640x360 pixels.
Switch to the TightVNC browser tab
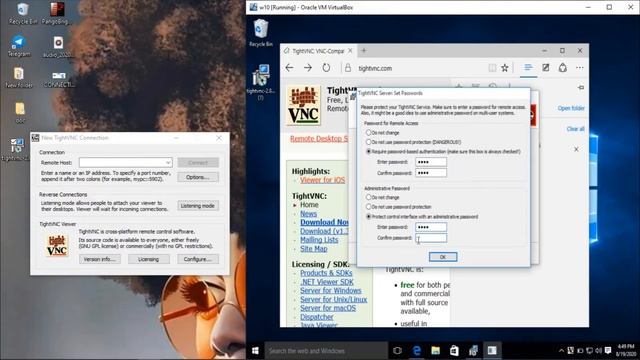coord(318,51)
